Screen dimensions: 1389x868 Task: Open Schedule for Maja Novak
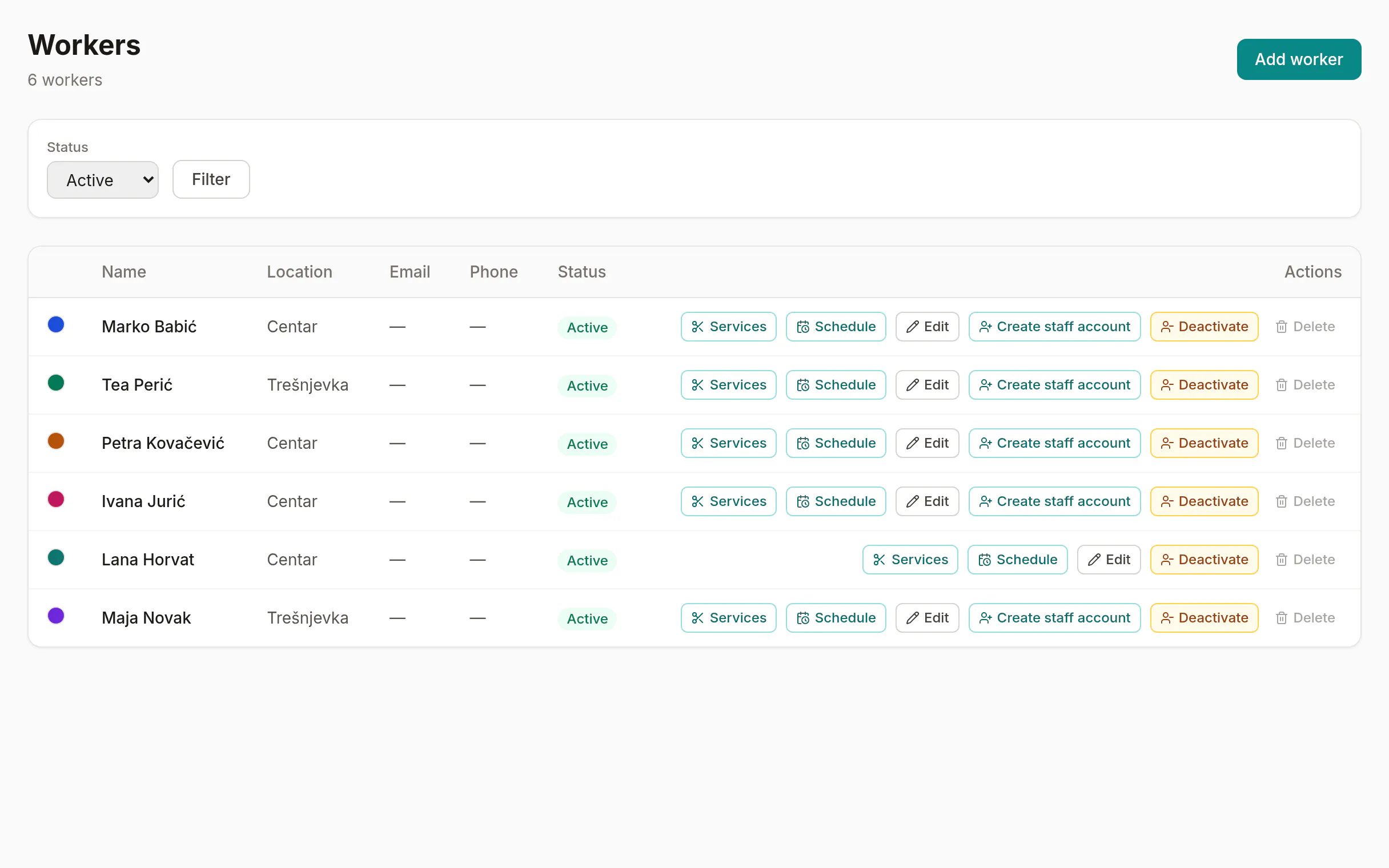click(836, 618)
